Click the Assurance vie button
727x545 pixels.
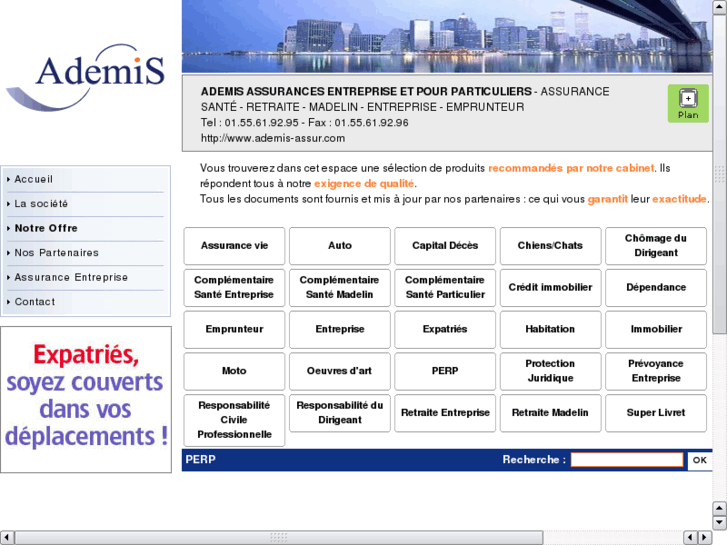pyautogui.click(x=234, y=246)
